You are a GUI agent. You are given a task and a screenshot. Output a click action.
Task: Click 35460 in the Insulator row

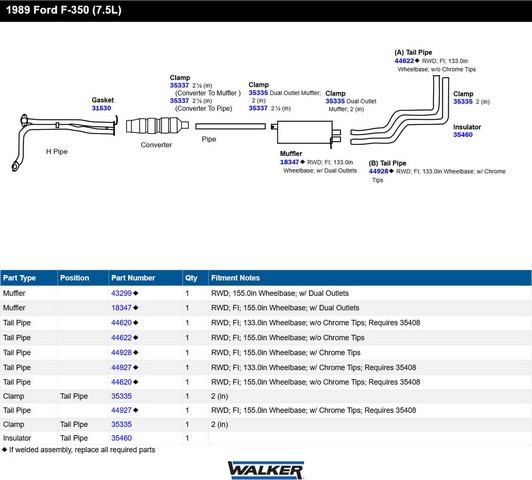click(121, 438)
